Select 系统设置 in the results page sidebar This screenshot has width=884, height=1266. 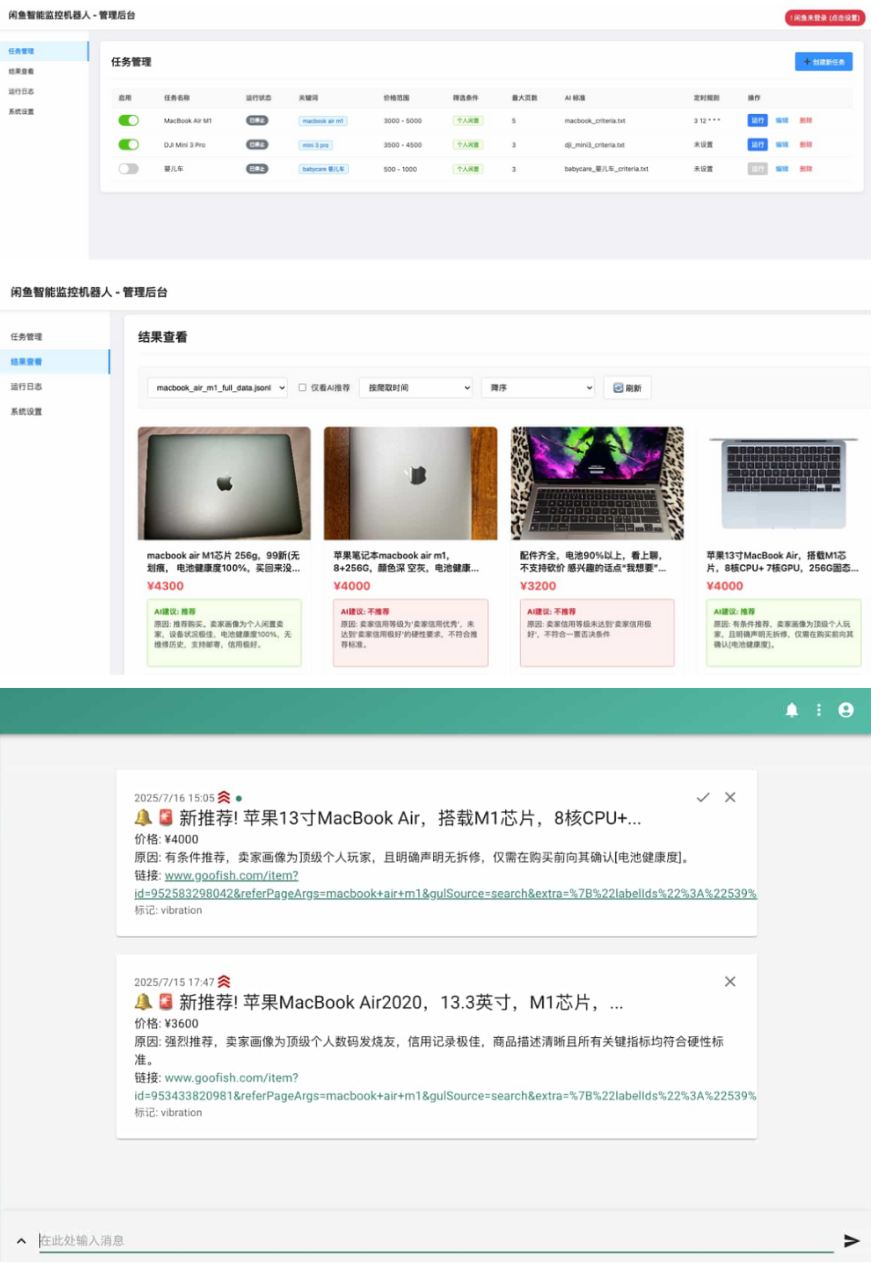55,412
